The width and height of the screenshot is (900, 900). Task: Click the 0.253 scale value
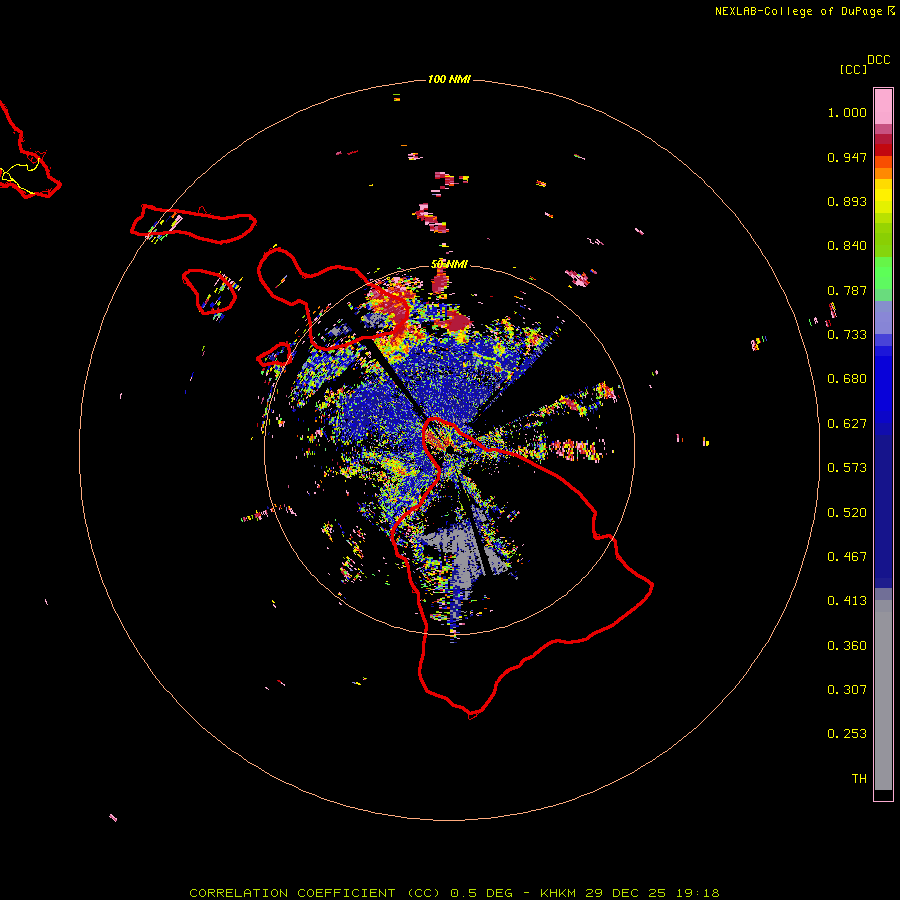point(847,734)
